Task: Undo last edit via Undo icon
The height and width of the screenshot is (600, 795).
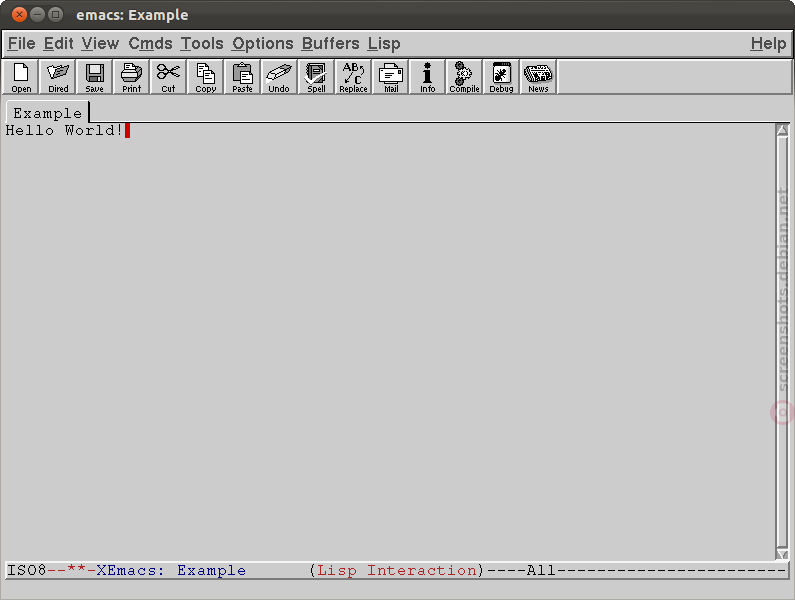Action: tap(279, 77)
